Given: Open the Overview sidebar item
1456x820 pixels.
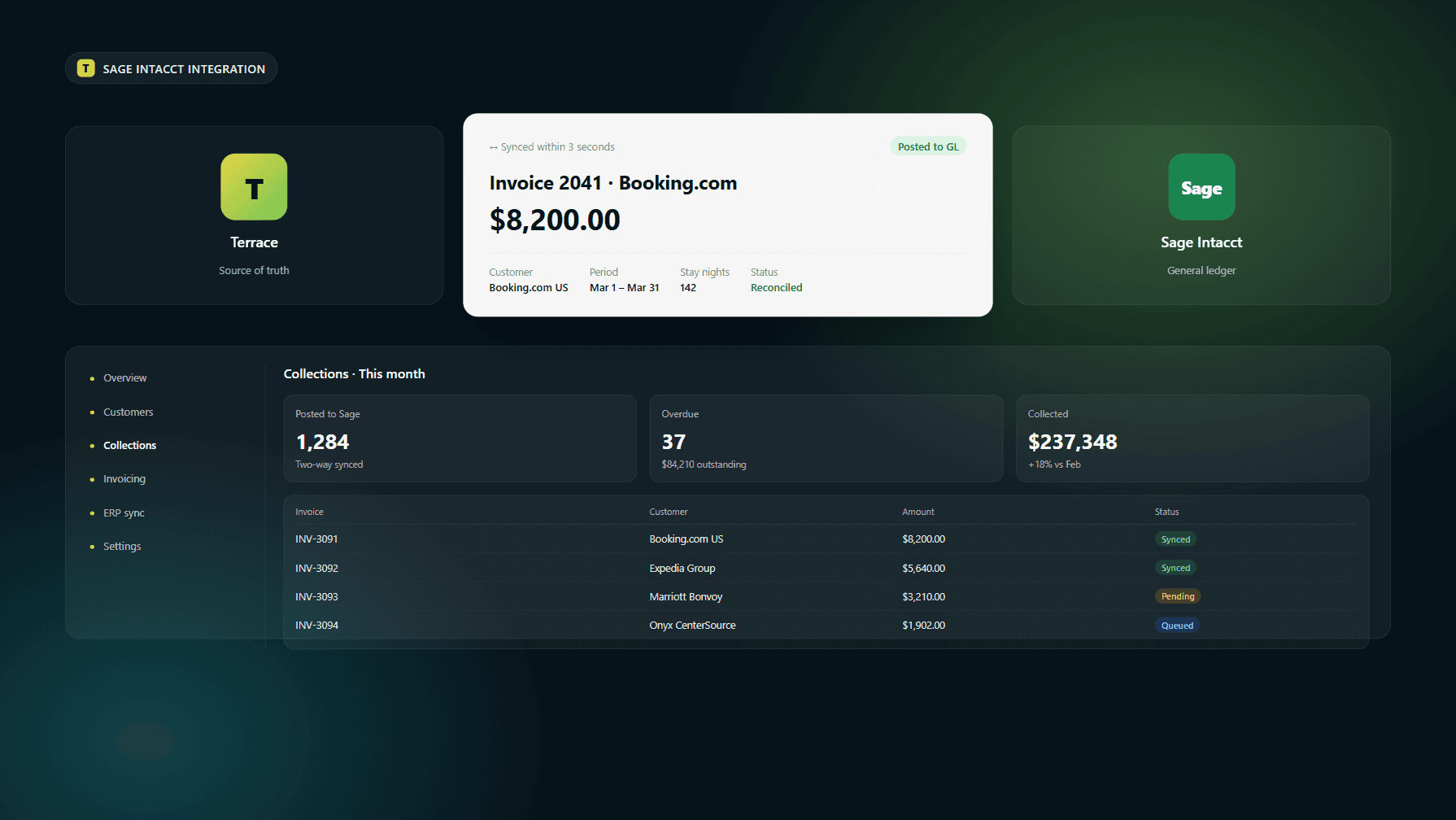Looking at the screenshot, I should point(124,378).
